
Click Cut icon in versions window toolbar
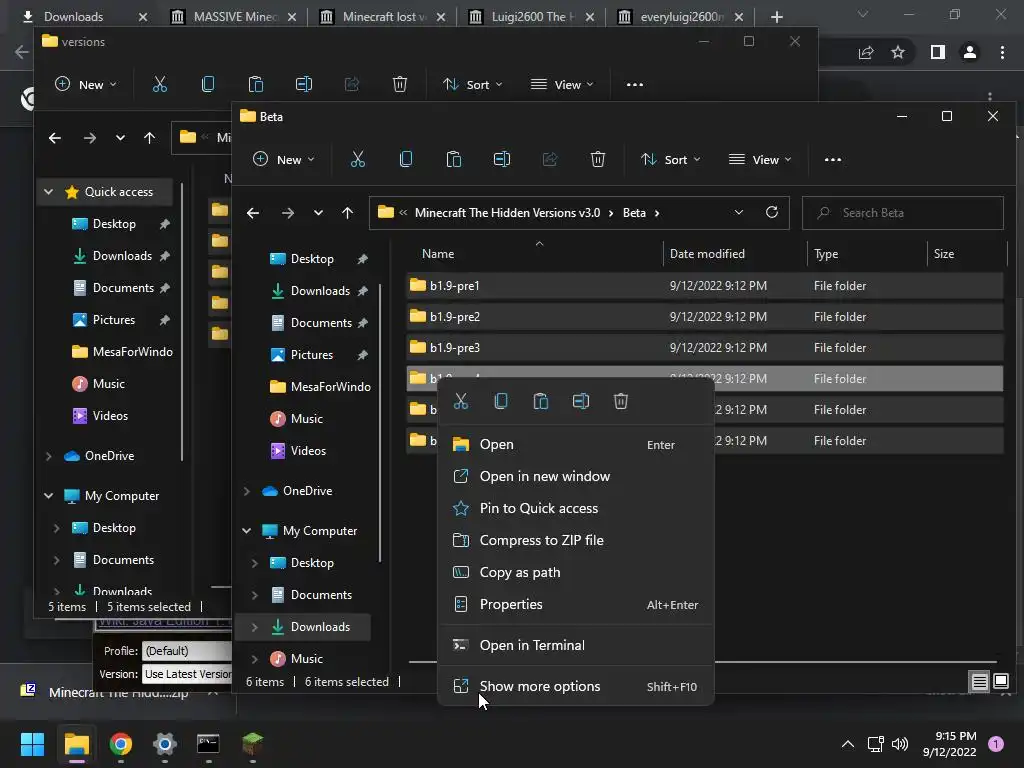(160, 84)
